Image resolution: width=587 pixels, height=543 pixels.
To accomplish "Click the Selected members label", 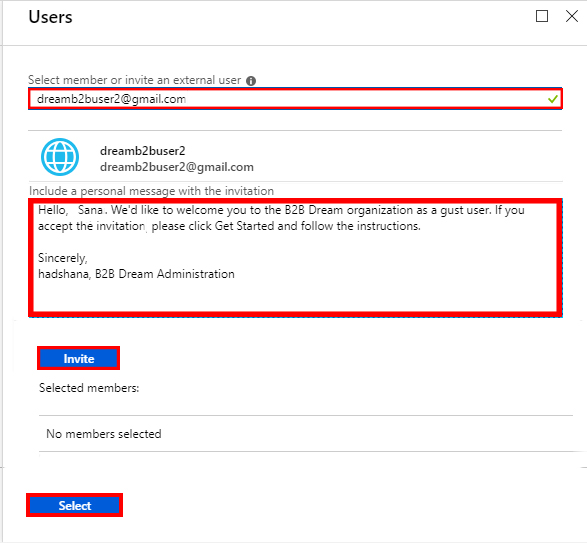I will 89,388.
